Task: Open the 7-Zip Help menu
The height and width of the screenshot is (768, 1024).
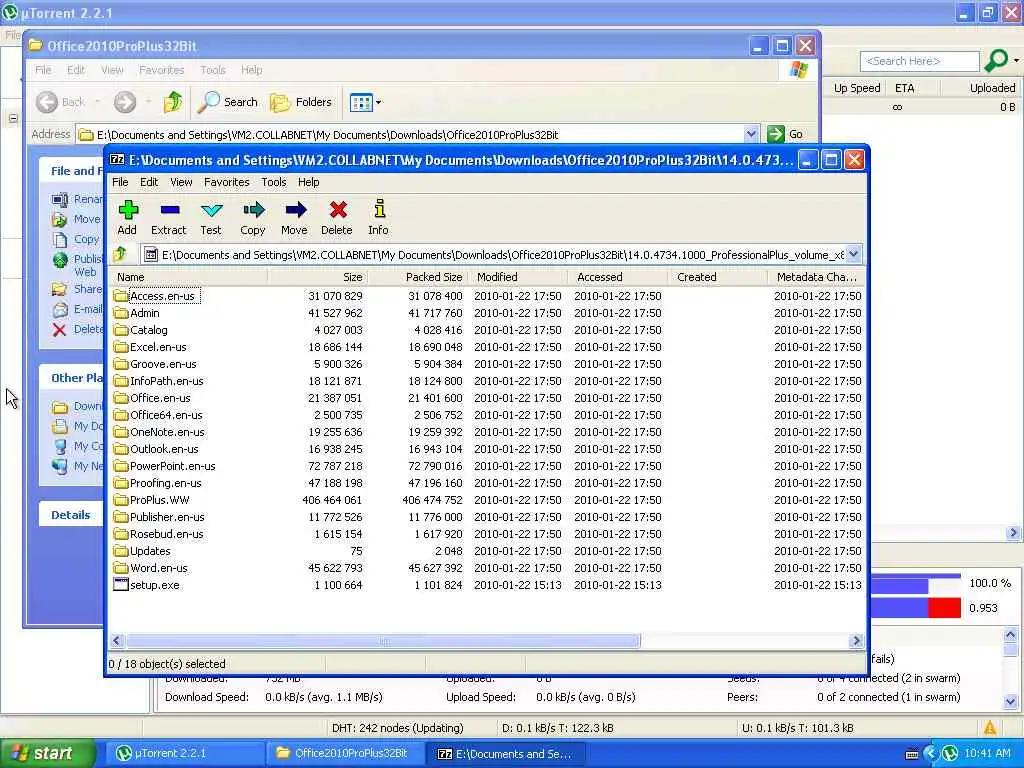Action: pos(308,182)
